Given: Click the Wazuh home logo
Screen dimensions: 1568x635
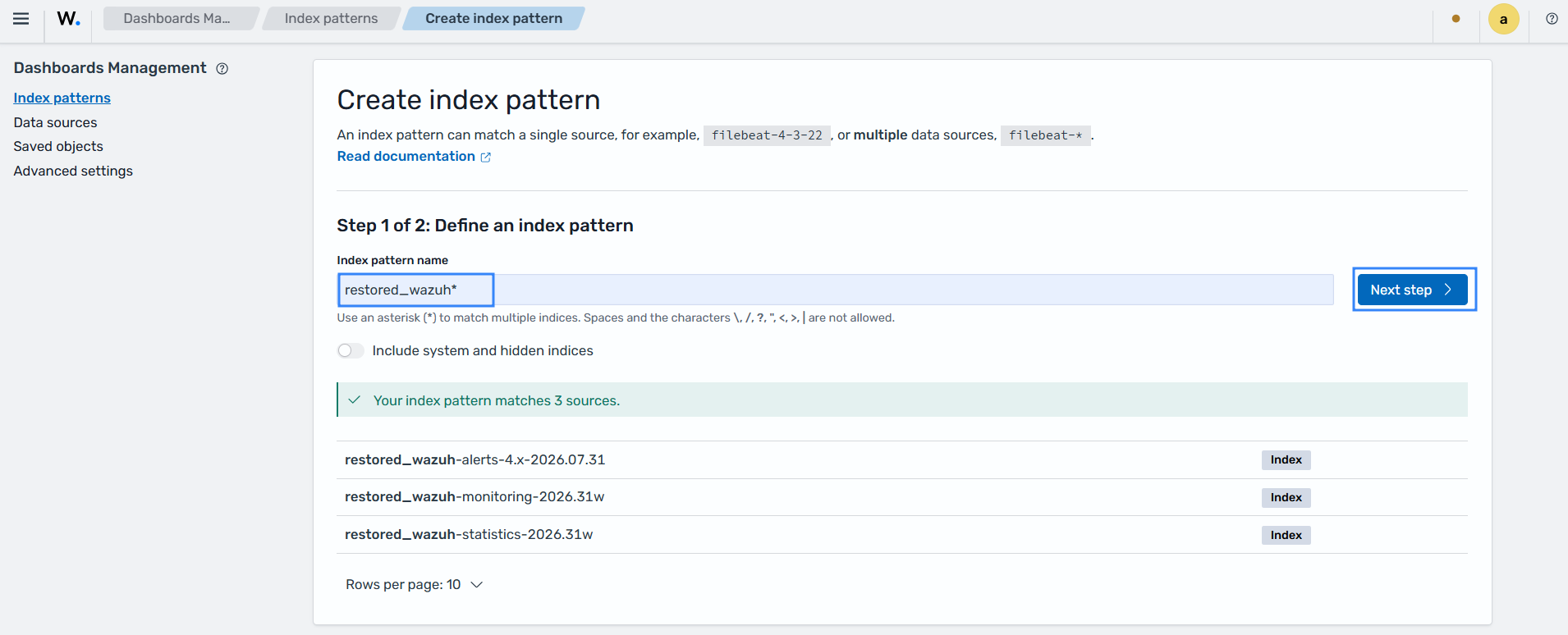Looking at the screenshot, I should (69, 19).
